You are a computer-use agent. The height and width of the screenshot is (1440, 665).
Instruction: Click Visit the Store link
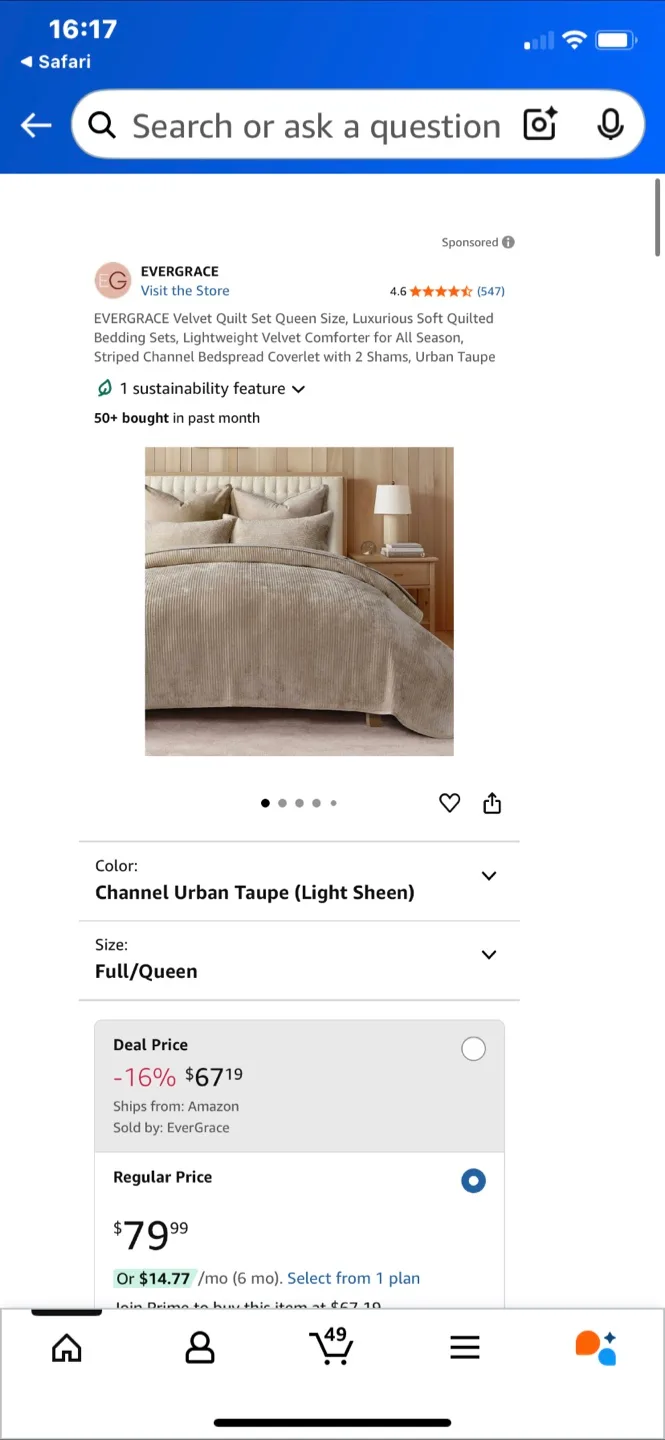click(185, 291)
